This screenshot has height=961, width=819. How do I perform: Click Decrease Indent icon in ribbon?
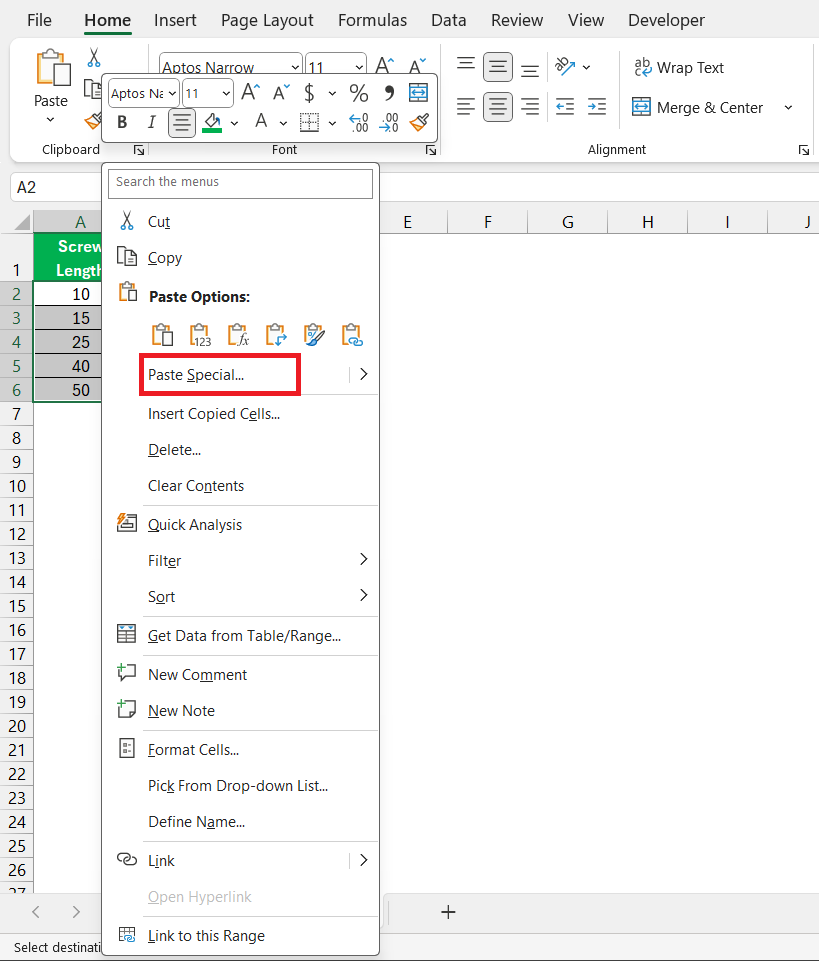tap(565, 107)
